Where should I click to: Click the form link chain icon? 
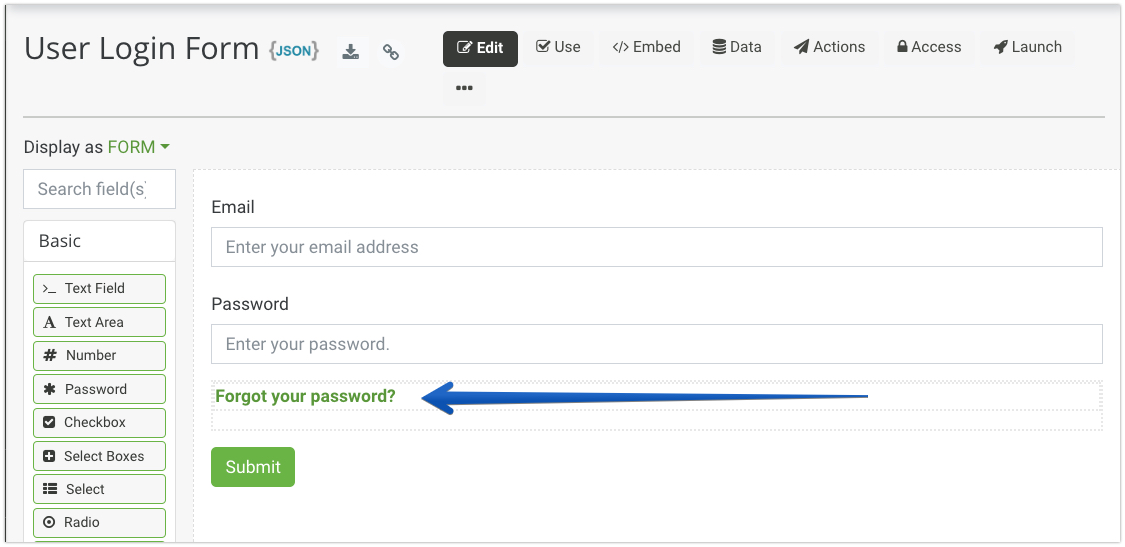tap(391, 52)
